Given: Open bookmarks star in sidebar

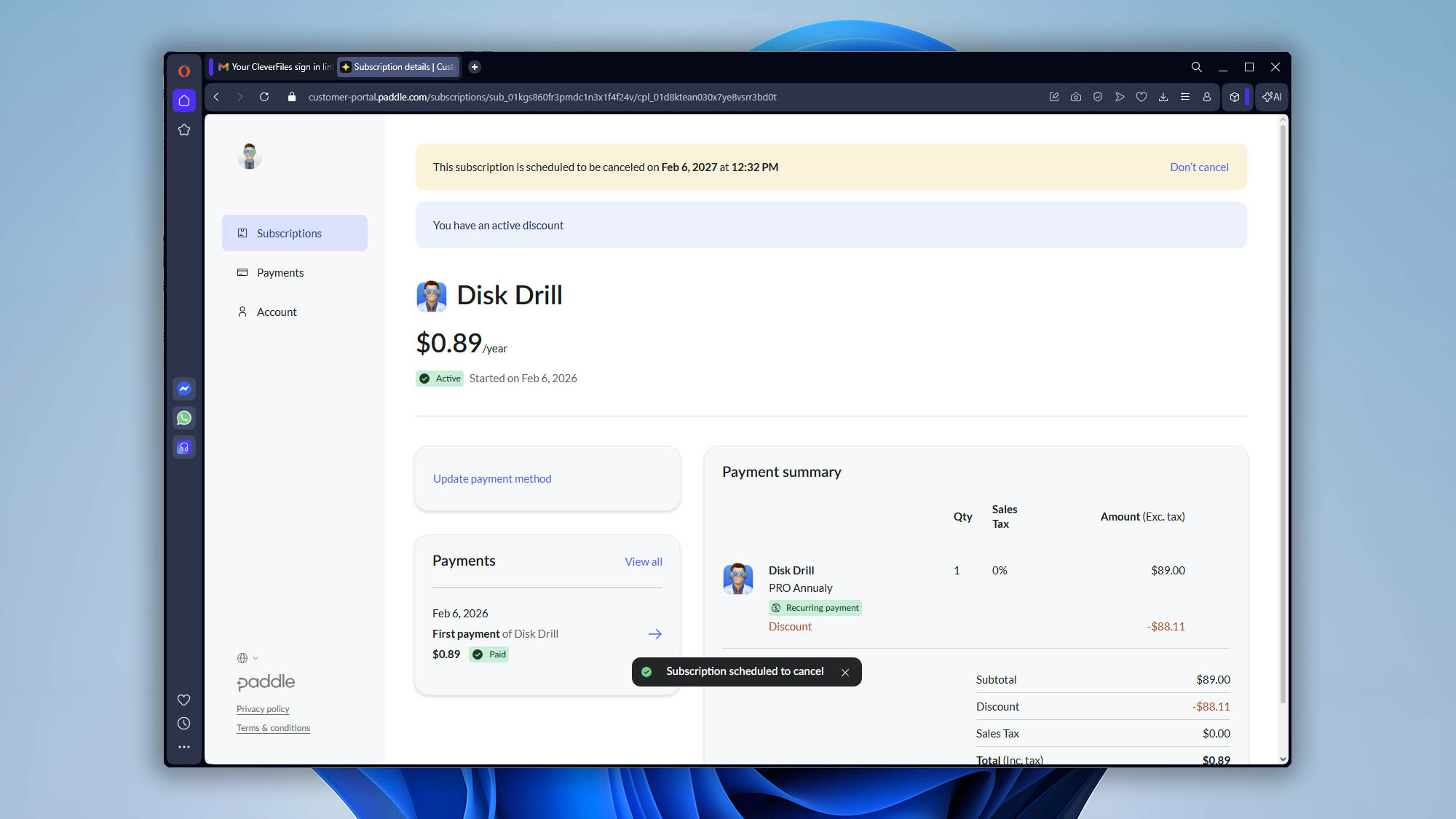Looking at the screenshot, I should (x=184, y=130).
